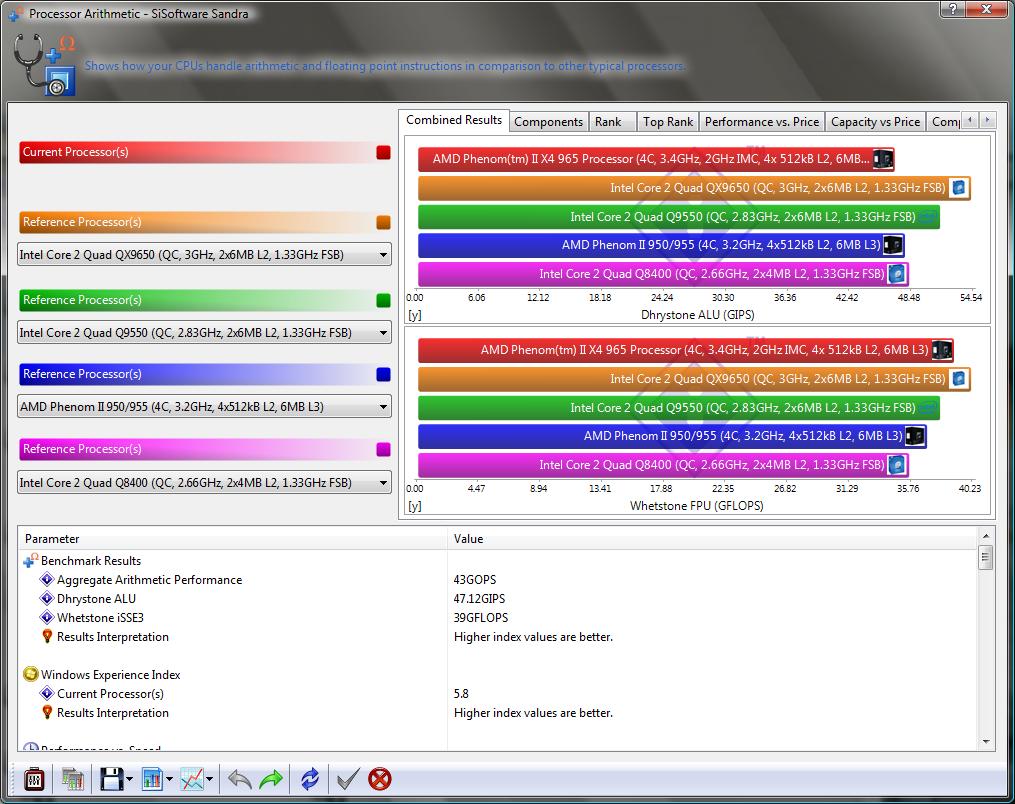Open the Components tab
Viewport: 1015px width, 804px height.
click(548, 122)
